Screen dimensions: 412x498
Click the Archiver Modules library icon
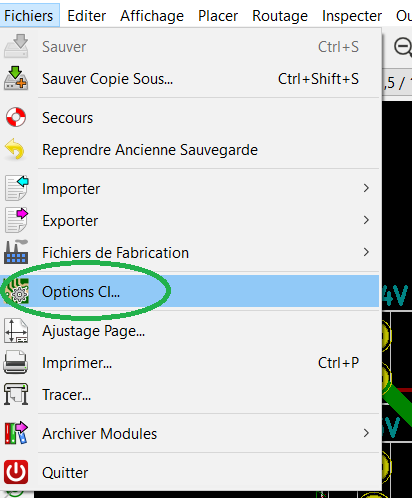pyautogui.click(x=16, y=433)
